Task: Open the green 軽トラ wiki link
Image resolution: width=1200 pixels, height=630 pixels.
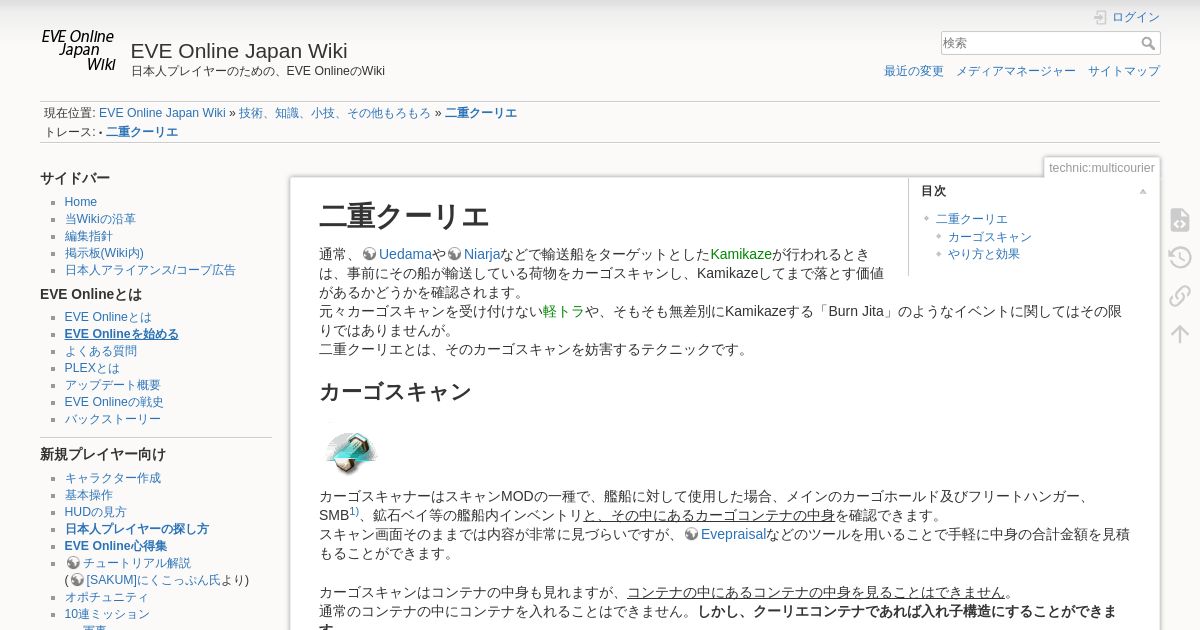Action: pos(563,311)
